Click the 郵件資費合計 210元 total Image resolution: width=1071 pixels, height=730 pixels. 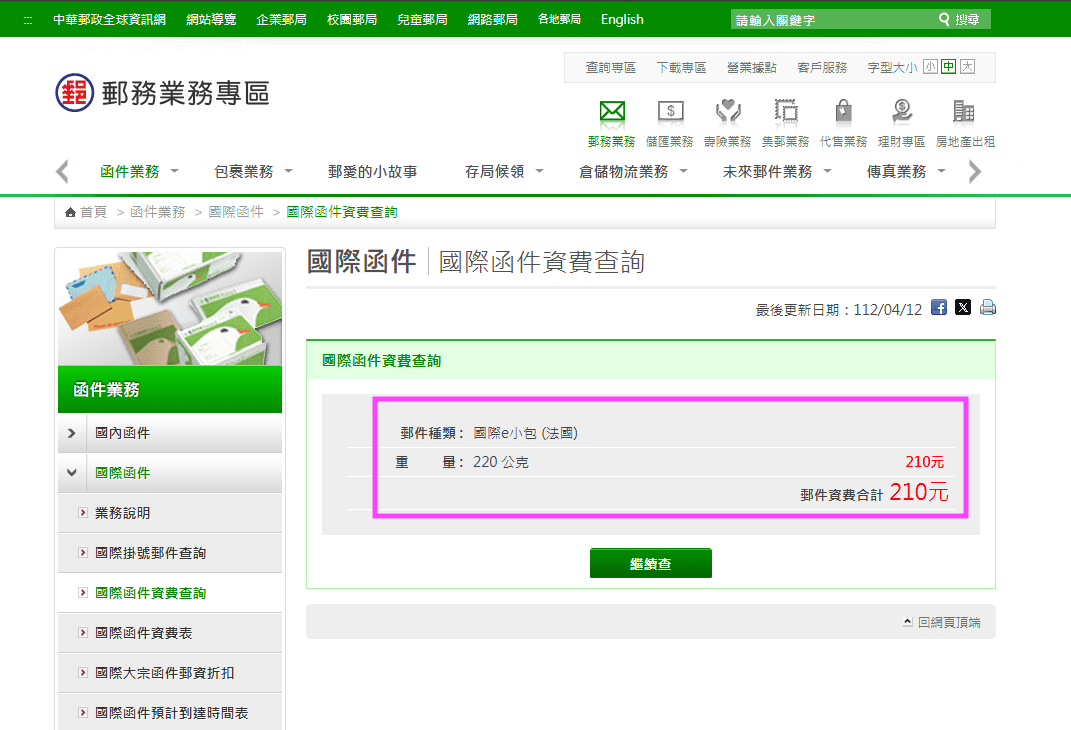pyautogui.click(x=874, y=492)
